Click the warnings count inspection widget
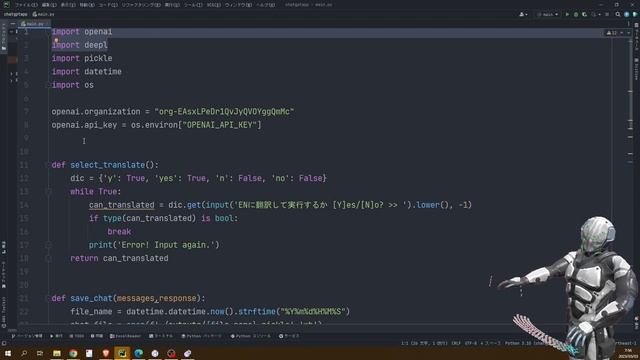The width and height of the screenshot is (640, 360). point(612,33)
